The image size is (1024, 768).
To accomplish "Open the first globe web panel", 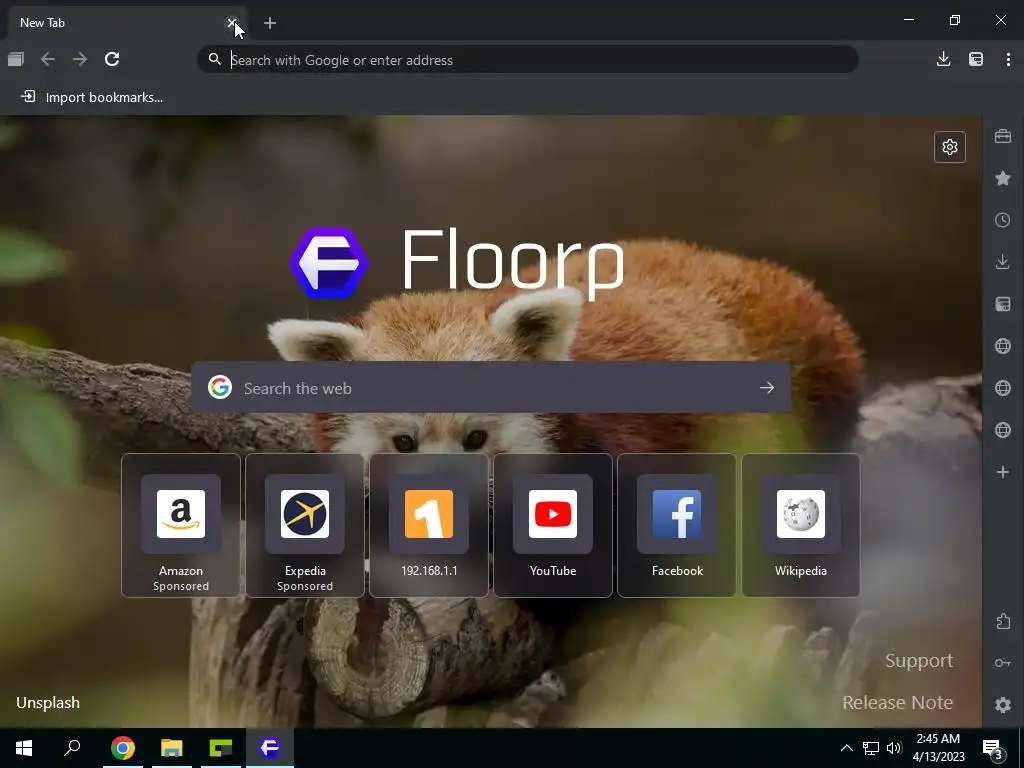I will click(x=1003, y=346).
